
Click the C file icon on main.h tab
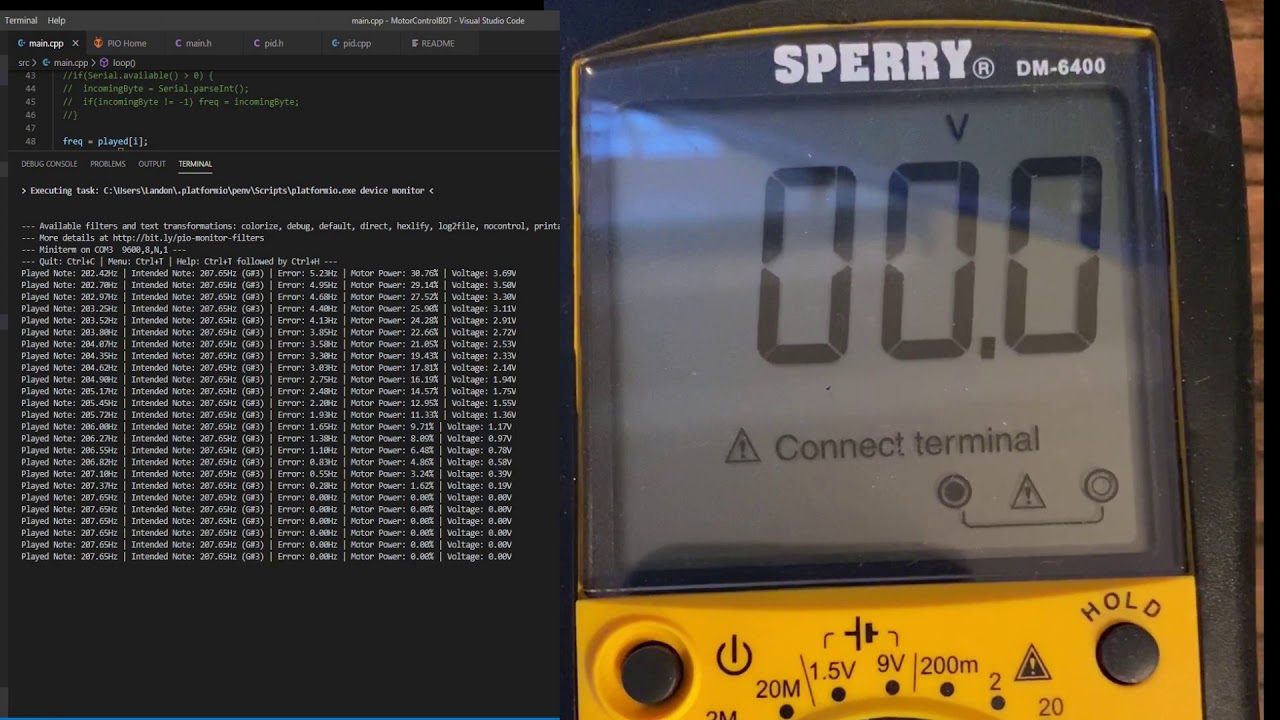[x=178, y=43]
